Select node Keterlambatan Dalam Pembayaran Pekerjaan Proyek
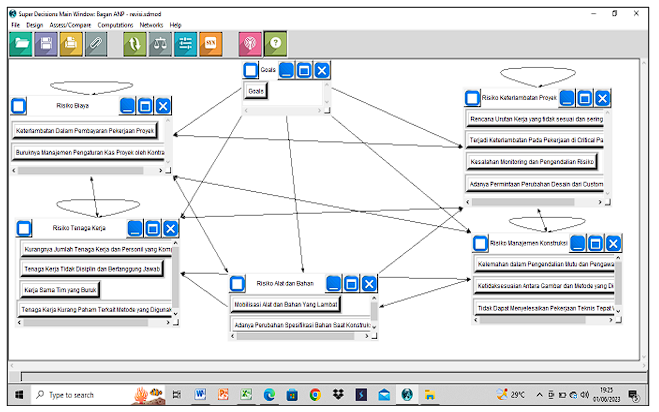 tap(85, 131)
